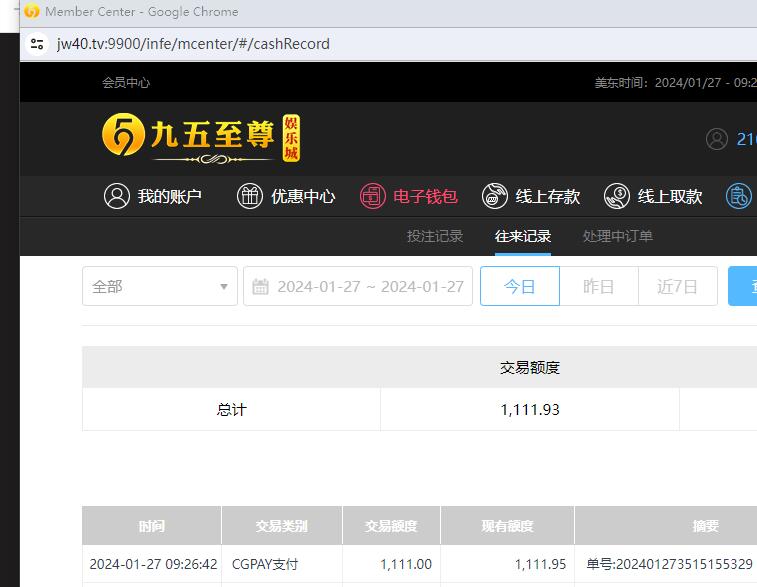Click the user avatar icon at top right
This screenshot has height=587, width=757.
click(x=716, y=139)
